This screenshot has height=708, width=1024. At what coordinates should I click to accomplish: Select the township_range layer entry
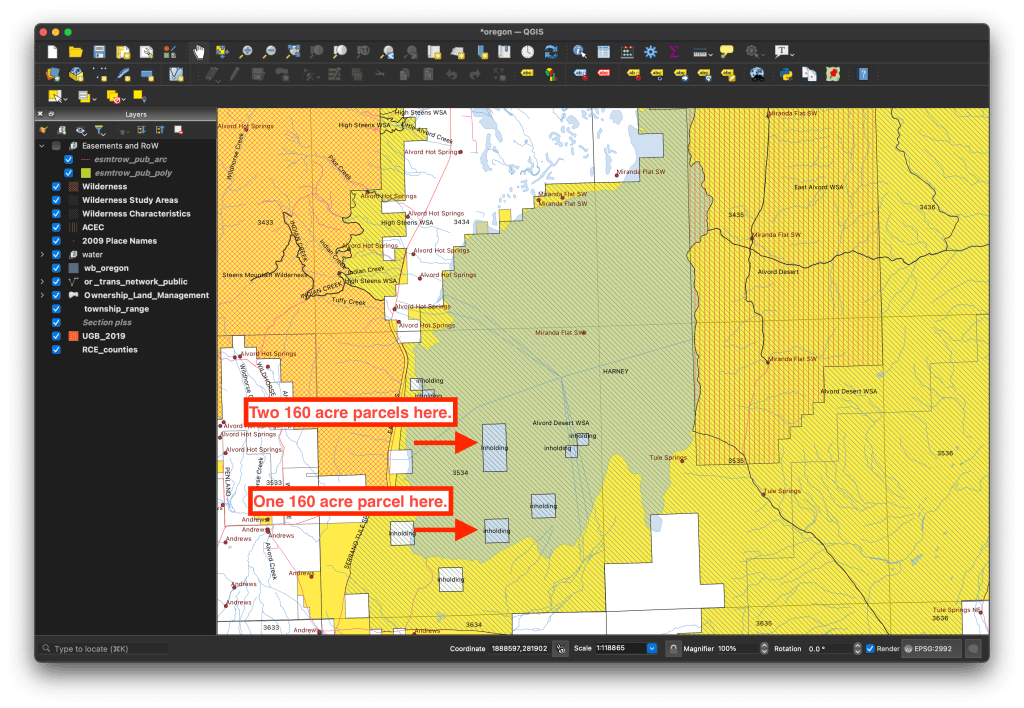pos(116,309)
